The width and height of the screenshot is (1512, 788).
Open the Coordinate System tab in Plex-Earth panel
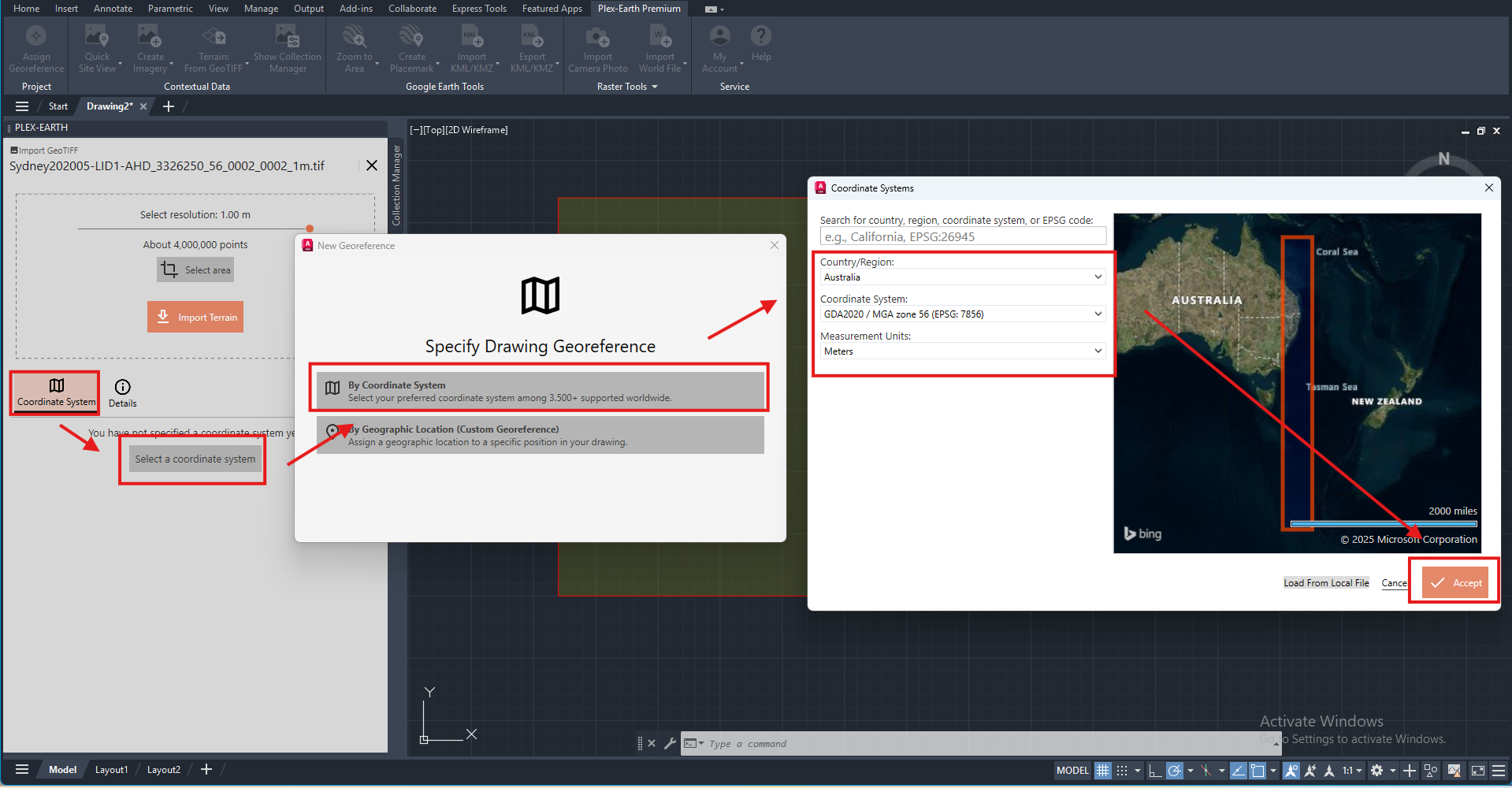56,392
